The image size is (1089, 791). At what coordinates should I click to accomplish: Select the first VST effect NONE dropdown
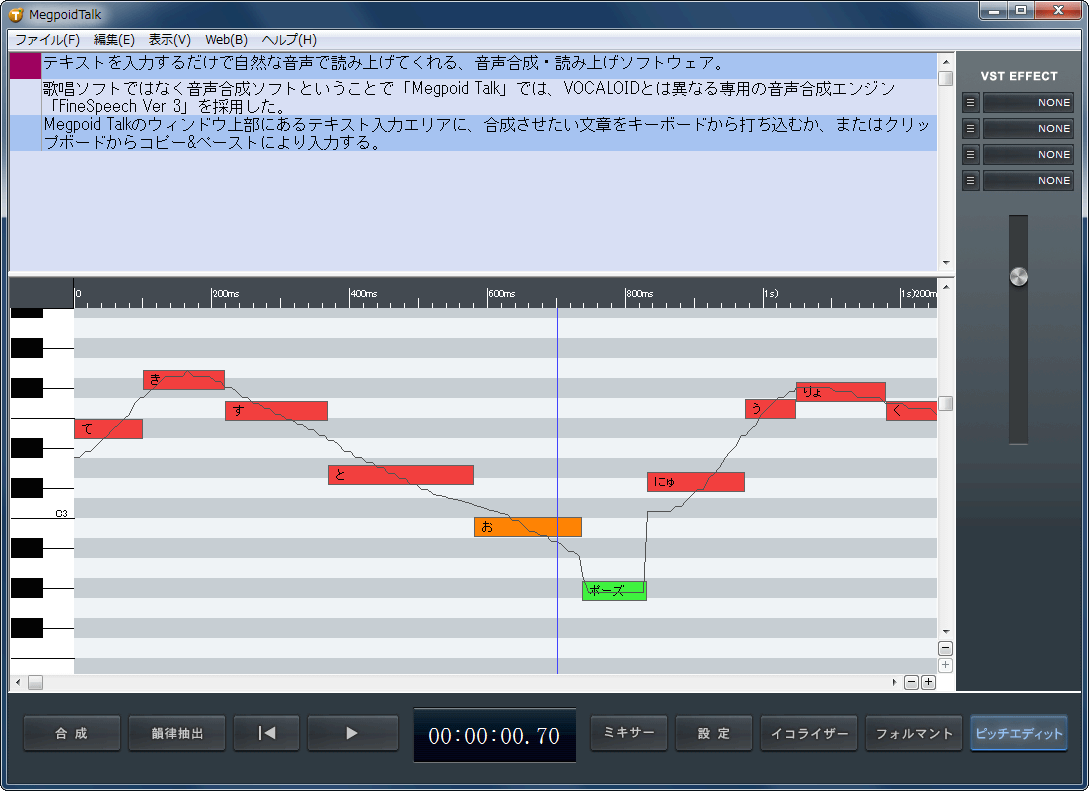pyautogui.click(x=1028, y=103)
